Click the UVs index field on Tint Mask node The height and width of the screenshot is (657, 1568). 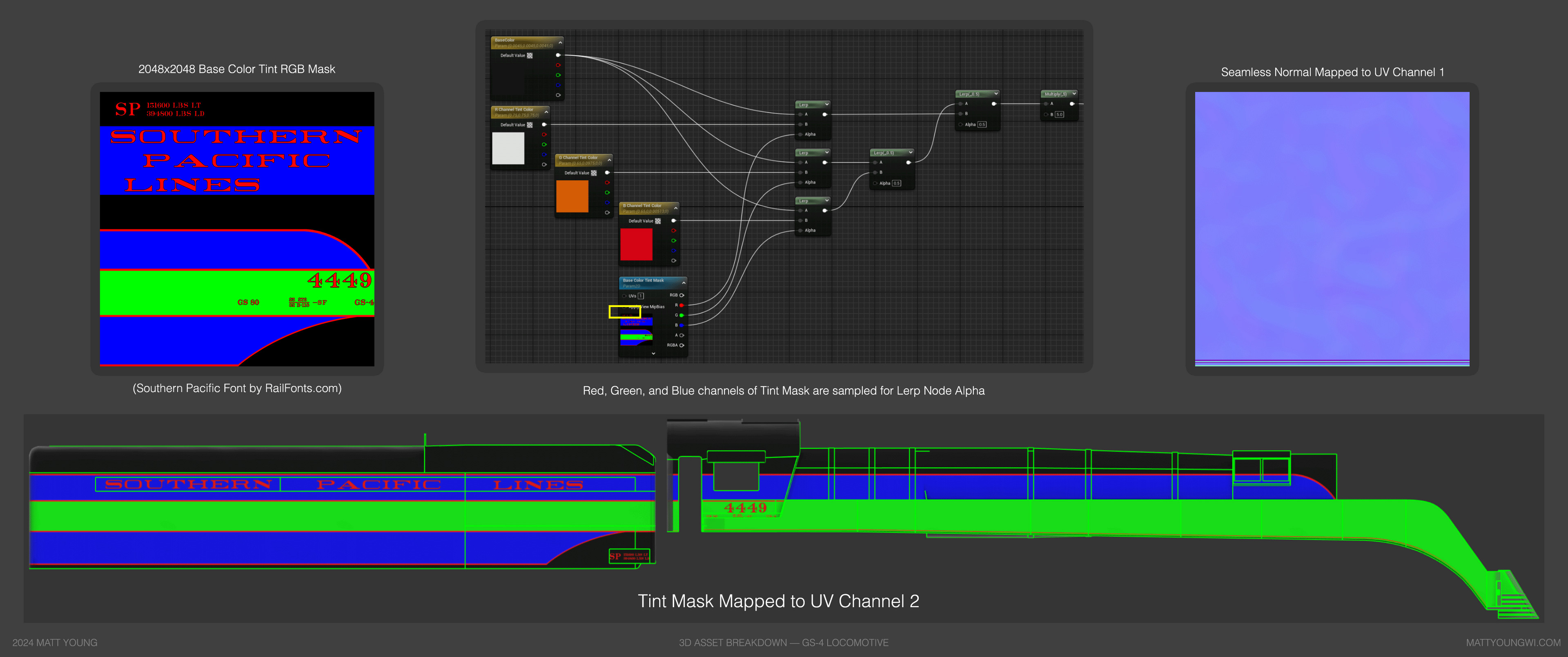640,296
